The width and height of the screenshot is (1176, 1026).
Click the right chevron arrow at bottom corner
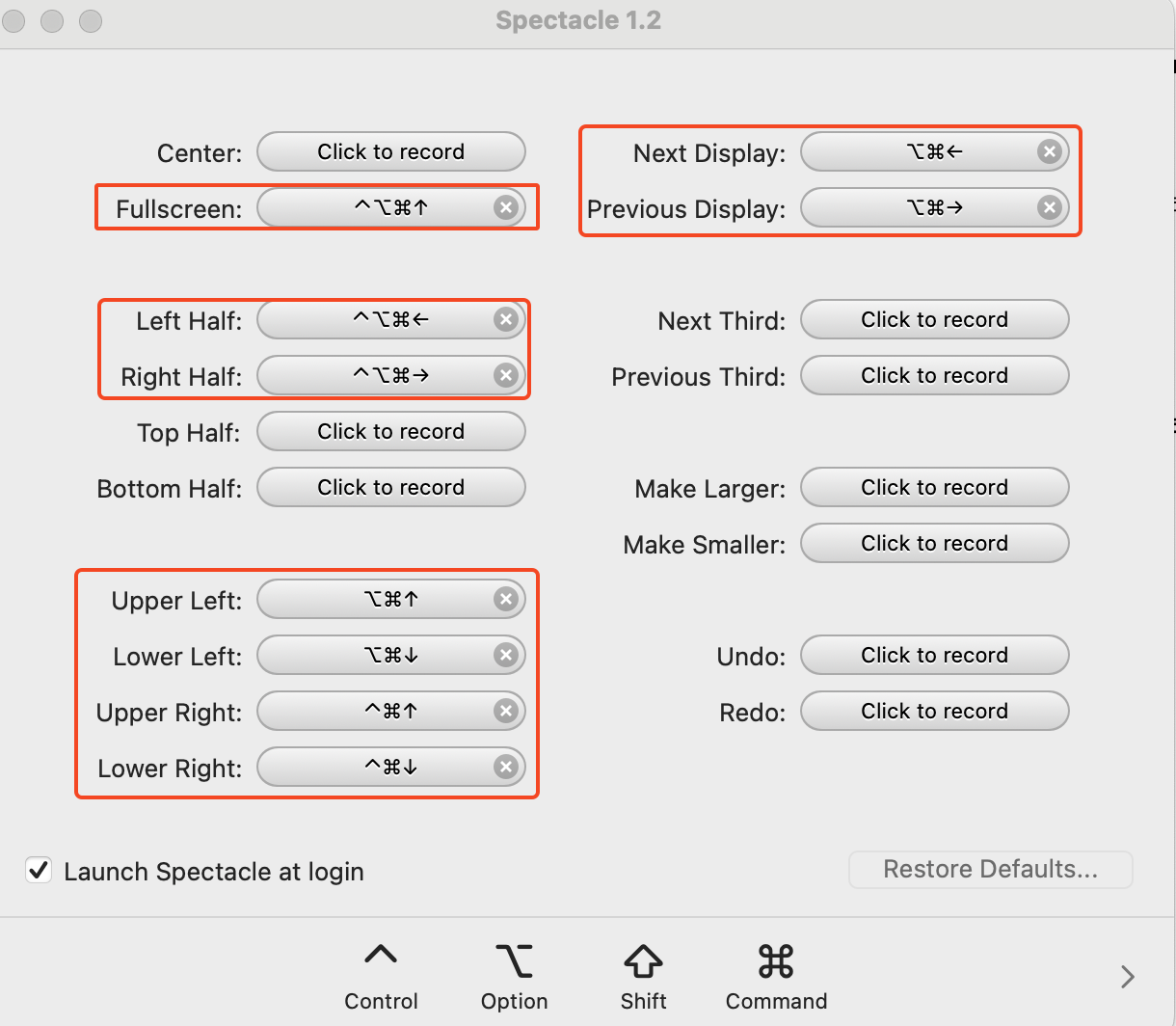(1128, 977)
